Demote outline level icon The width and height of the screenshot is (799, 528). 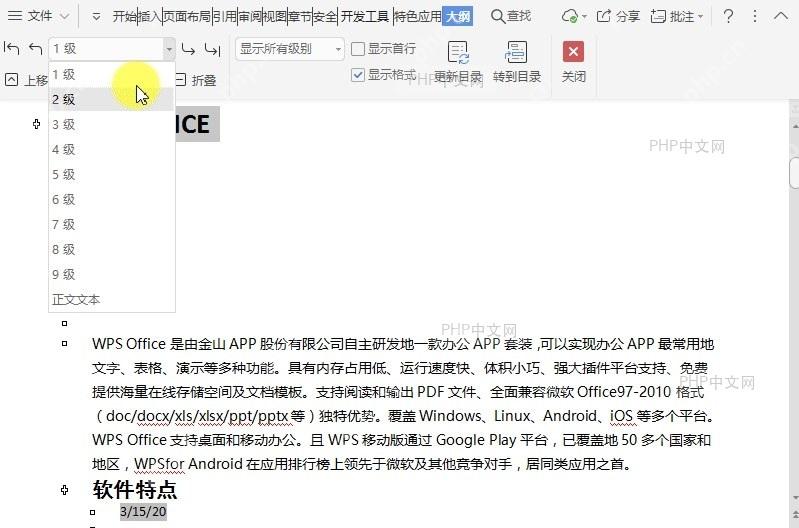coord(188,49)
